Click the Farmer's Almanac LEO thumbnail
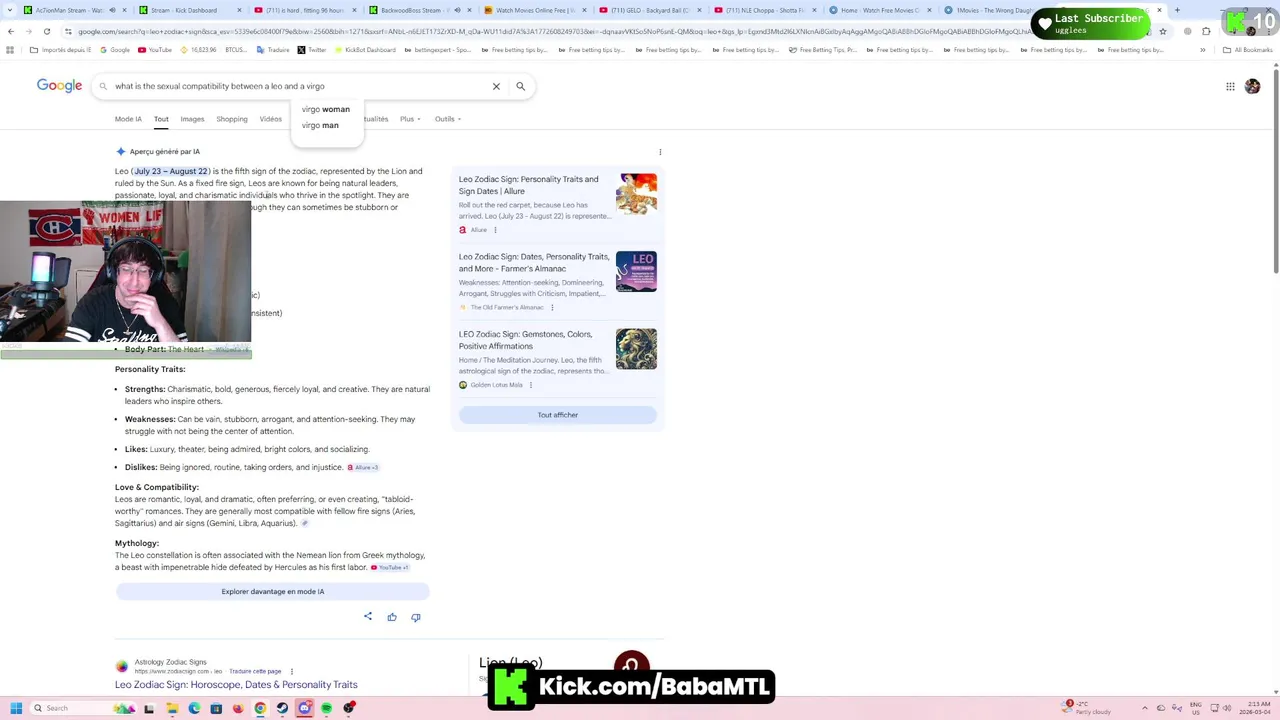Screen dimensions: 1280x720 [x=637, y=271]
